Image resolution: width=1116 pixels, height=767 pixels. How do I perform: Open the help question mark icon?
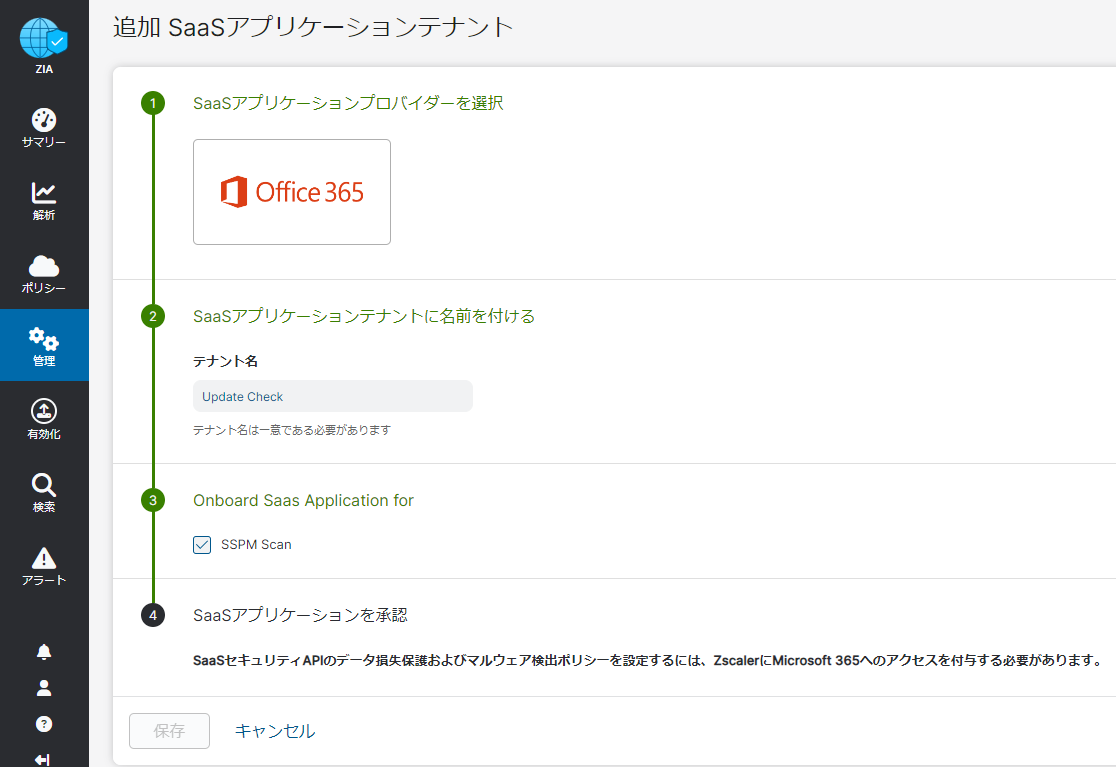(43, 724)
